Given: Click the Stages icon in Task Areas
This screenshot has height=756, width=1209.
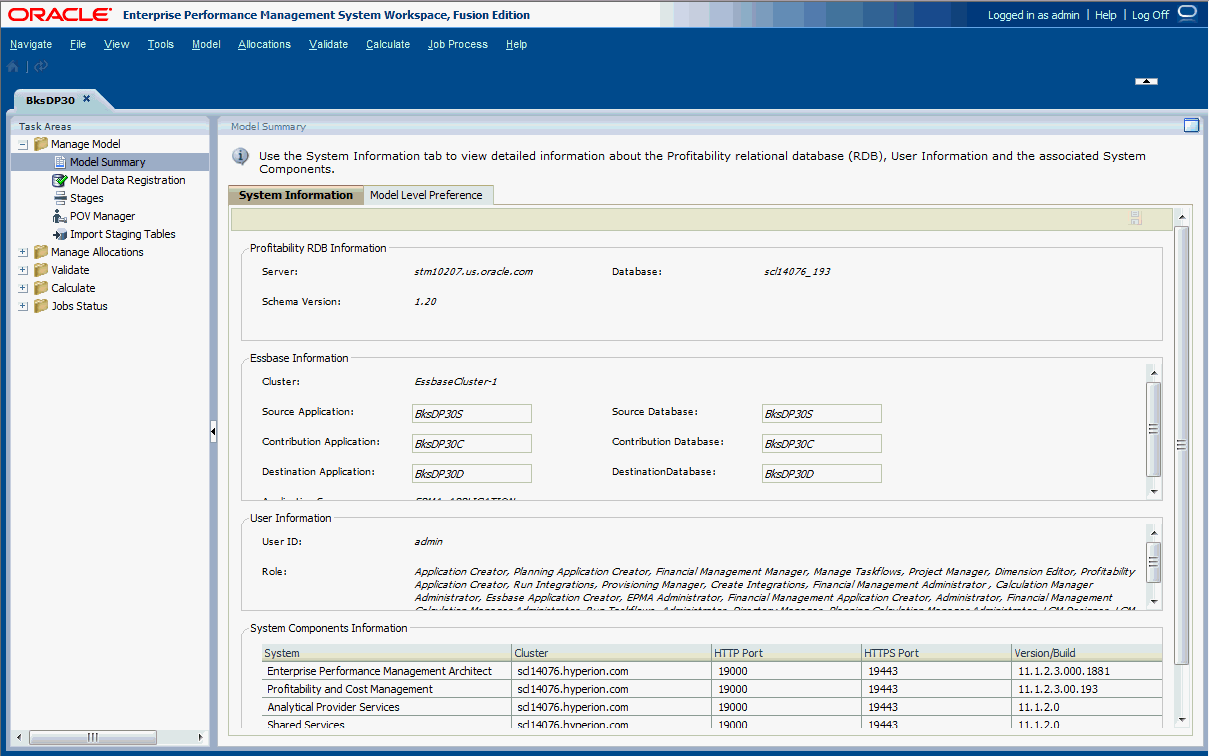Looking at the screenshot, I should click(60, 198).
